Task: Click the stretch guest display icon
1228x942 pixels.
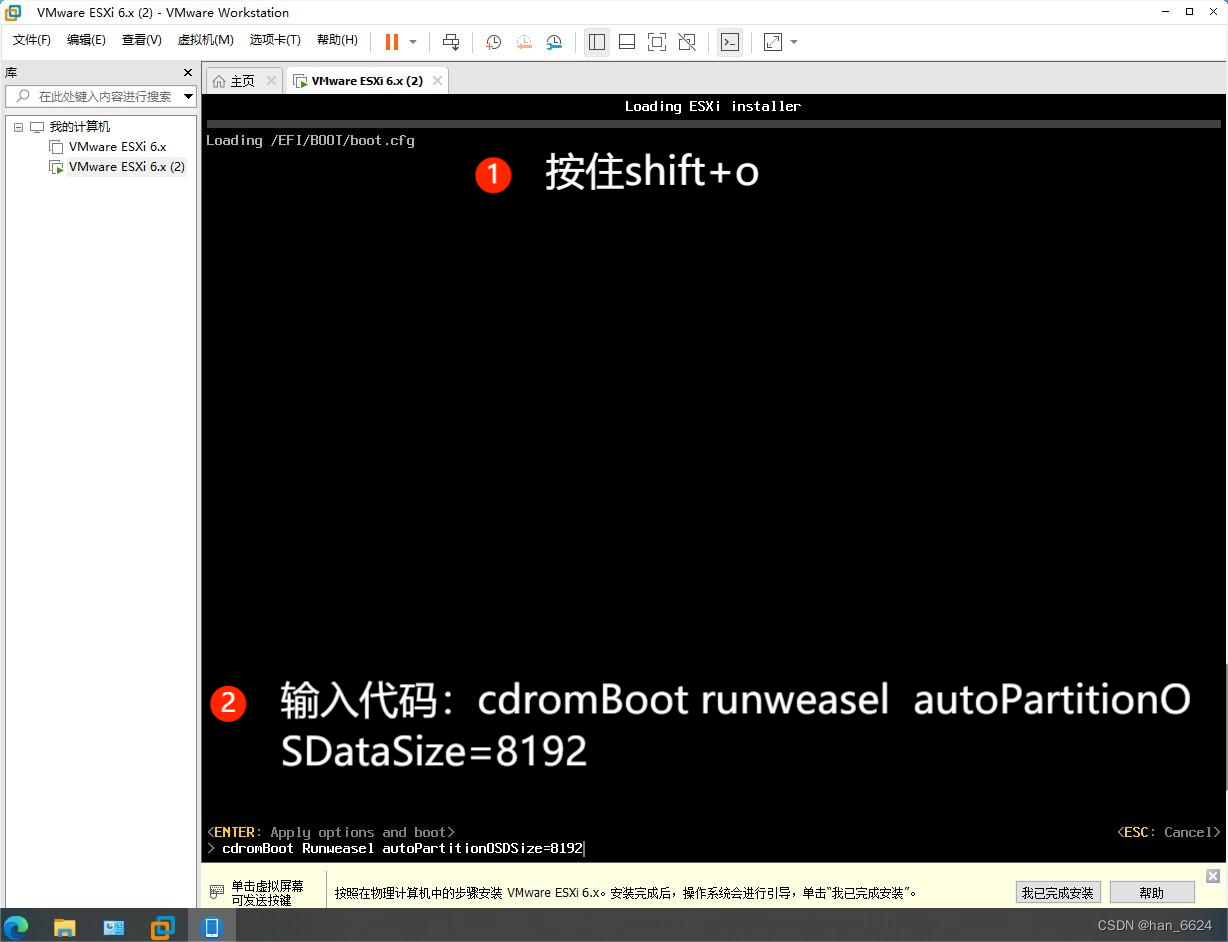Action: [772, 42]
